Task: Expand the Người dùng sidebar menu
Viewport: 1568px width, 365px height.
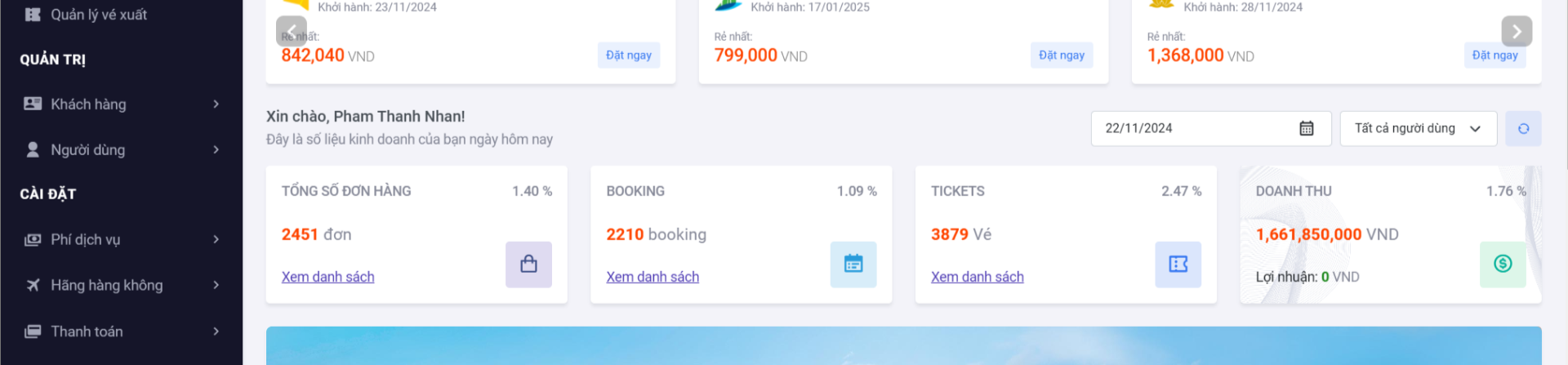Action: click(x=121, y=150)
